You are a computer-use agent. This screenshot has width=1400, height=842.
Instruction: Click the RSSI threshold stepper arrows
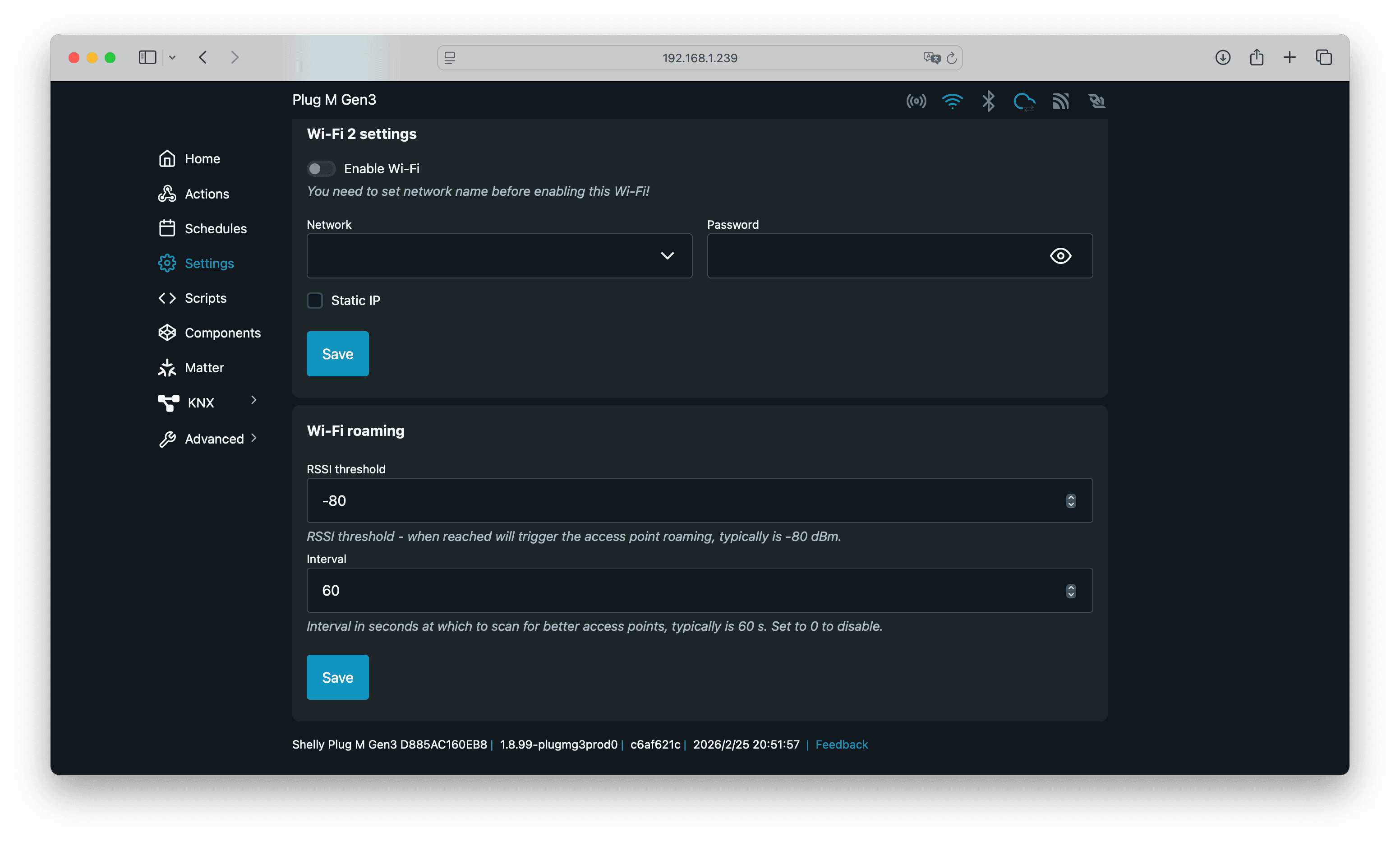(x=1071, y=500)
